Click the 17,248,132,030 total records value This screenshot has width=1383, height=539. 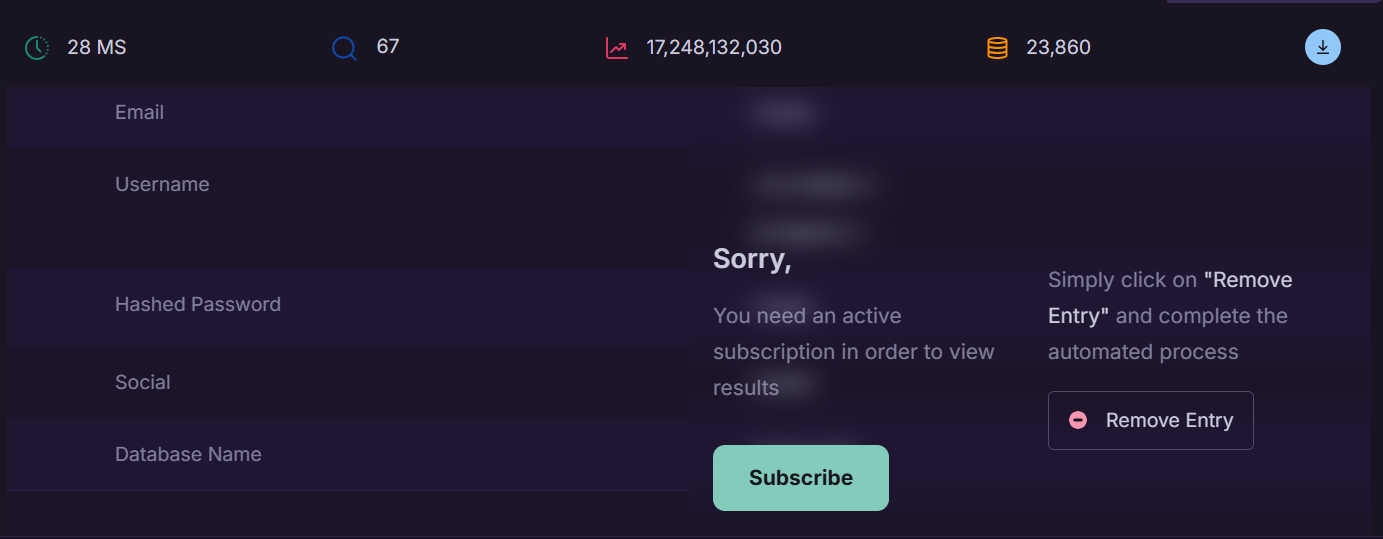(x=714, y=48)
